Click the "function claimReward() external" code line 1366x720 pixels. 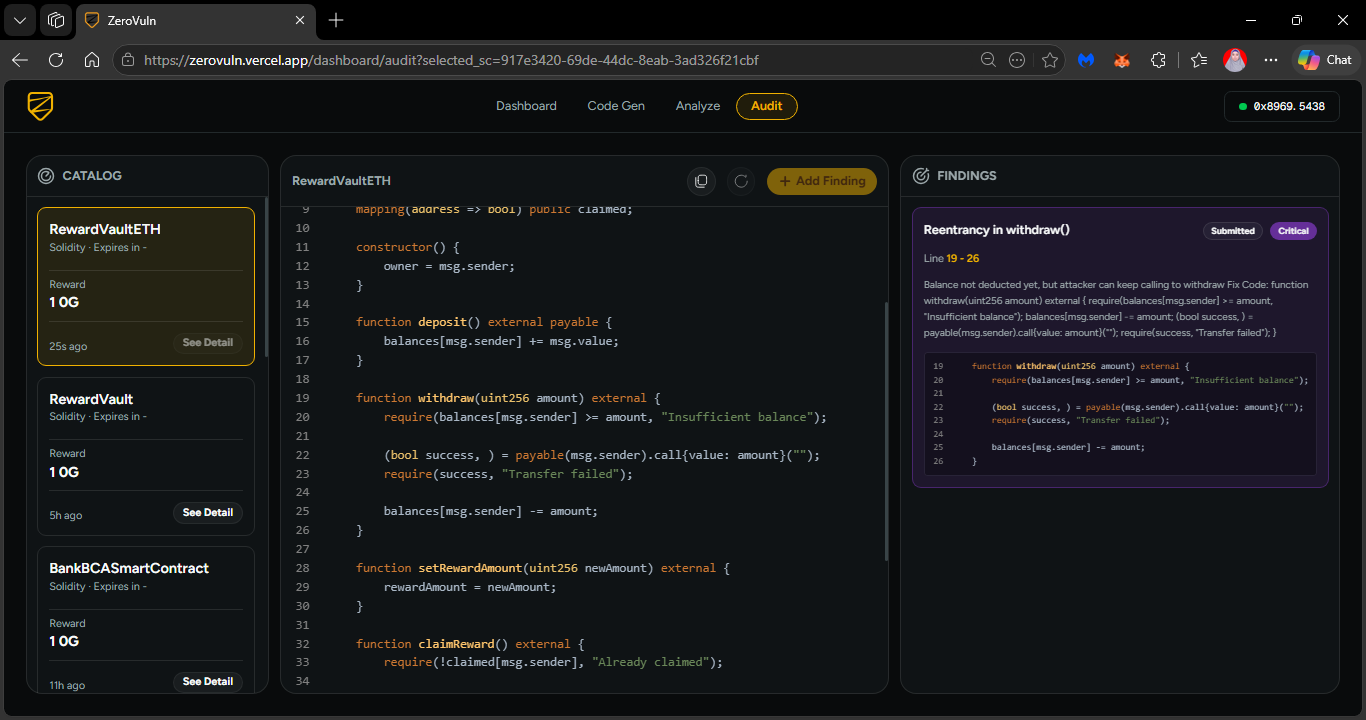(x=470, y=644)
